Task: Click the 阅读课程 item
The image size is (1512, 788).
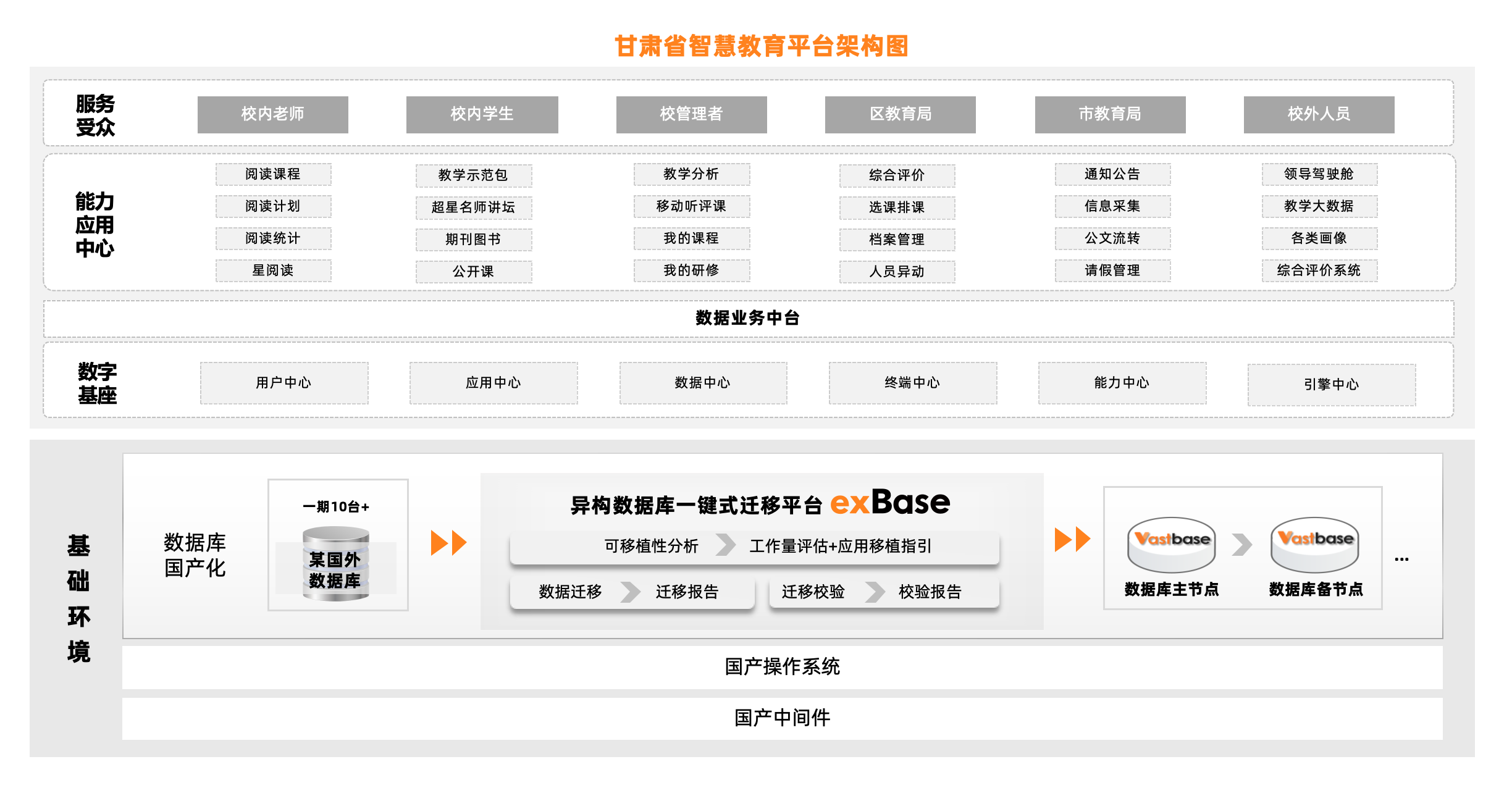Action: tap(273, 174)
